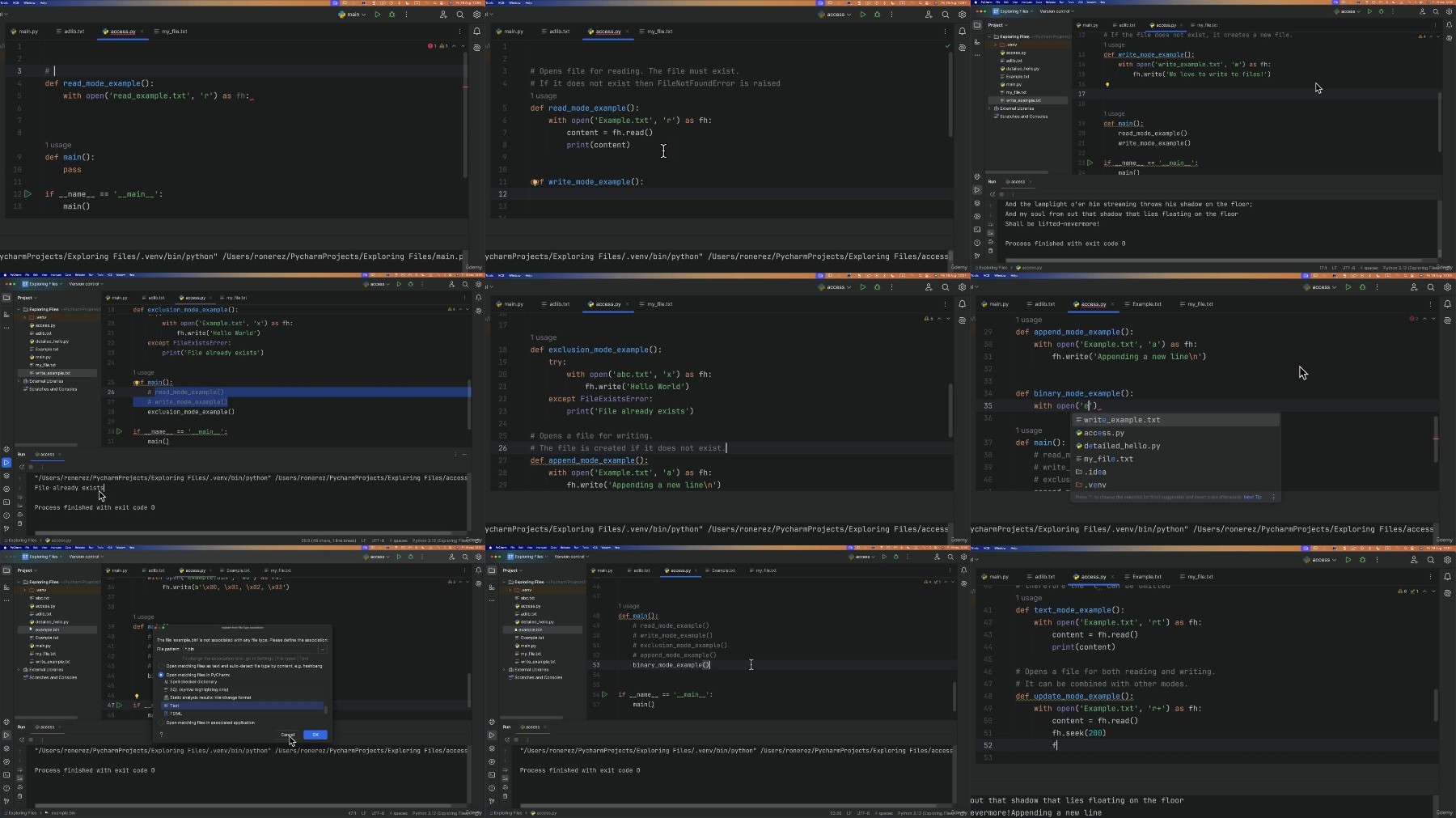Select 'Text' in the dialog's file type list
The image size is (1456, 818).
tap(242, 706)
